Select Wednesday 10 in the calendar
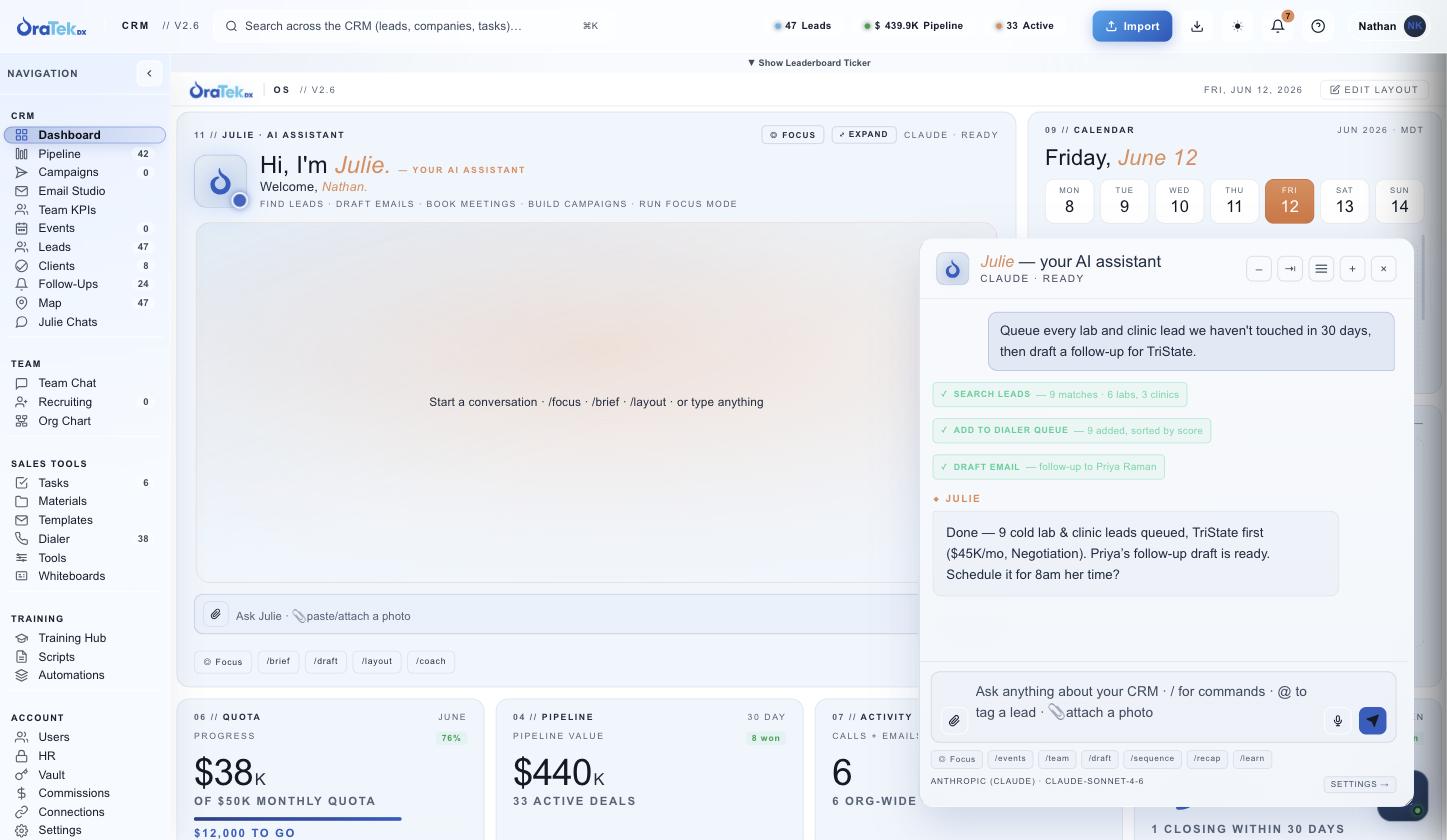 1179,201
